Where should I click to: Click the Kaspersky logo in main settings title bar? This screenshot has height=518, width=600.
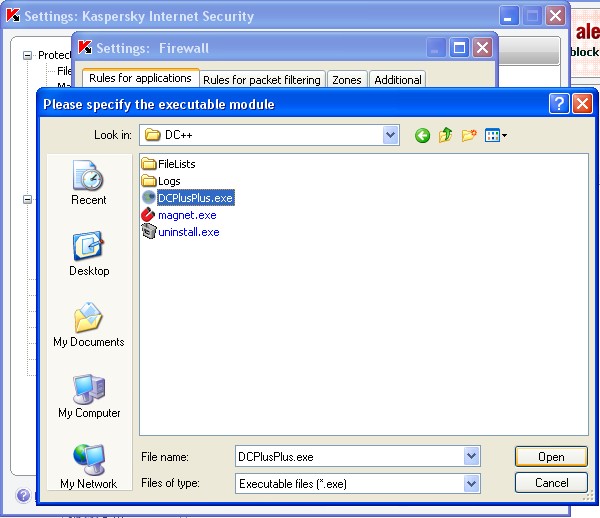pyautogui.click(x=13, y=16)
